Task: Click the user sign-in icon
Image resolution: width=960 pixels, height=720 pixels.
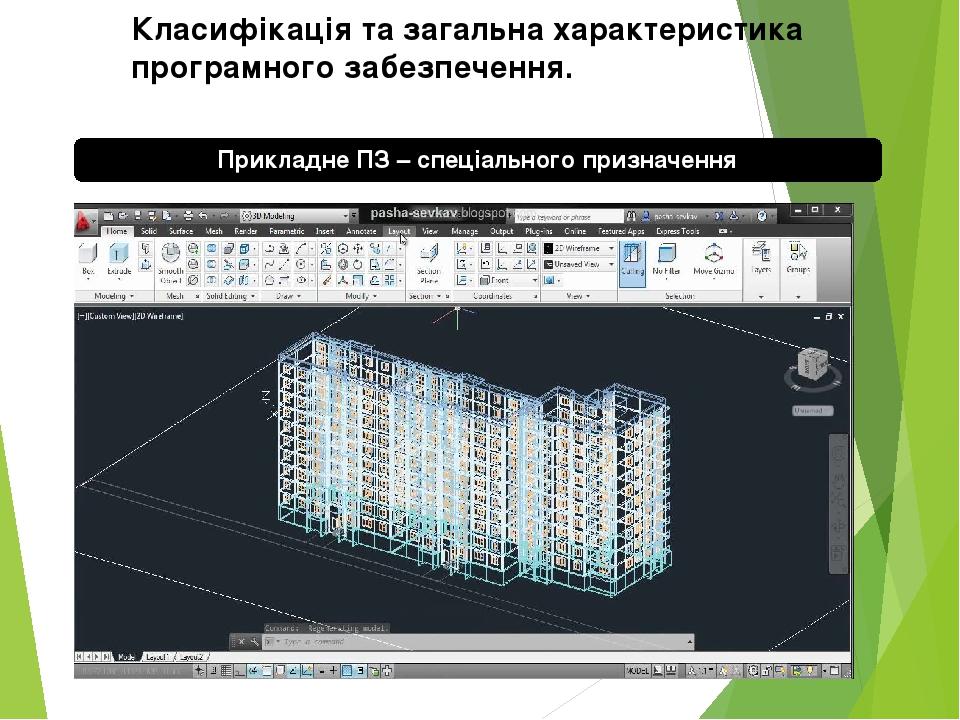Action: point(645,216)
